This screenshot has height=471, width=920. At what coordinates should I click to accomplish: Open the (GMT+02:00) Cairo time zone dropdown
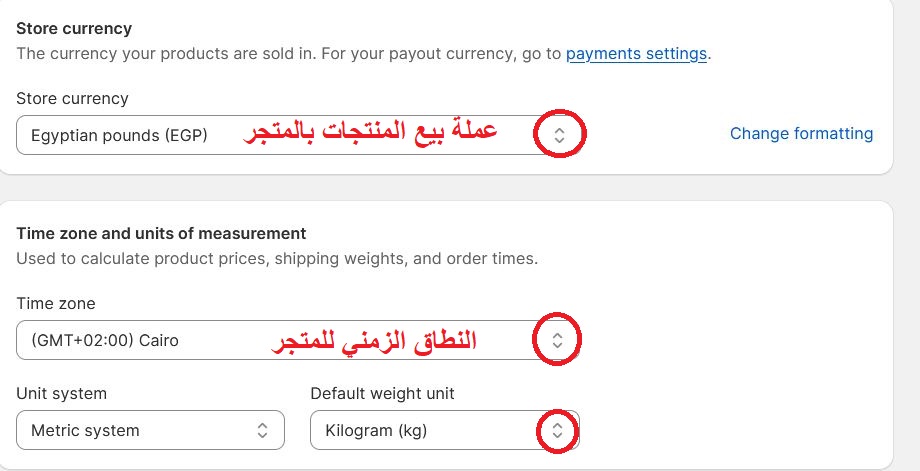pyautogui.click(x=298, y=340)
